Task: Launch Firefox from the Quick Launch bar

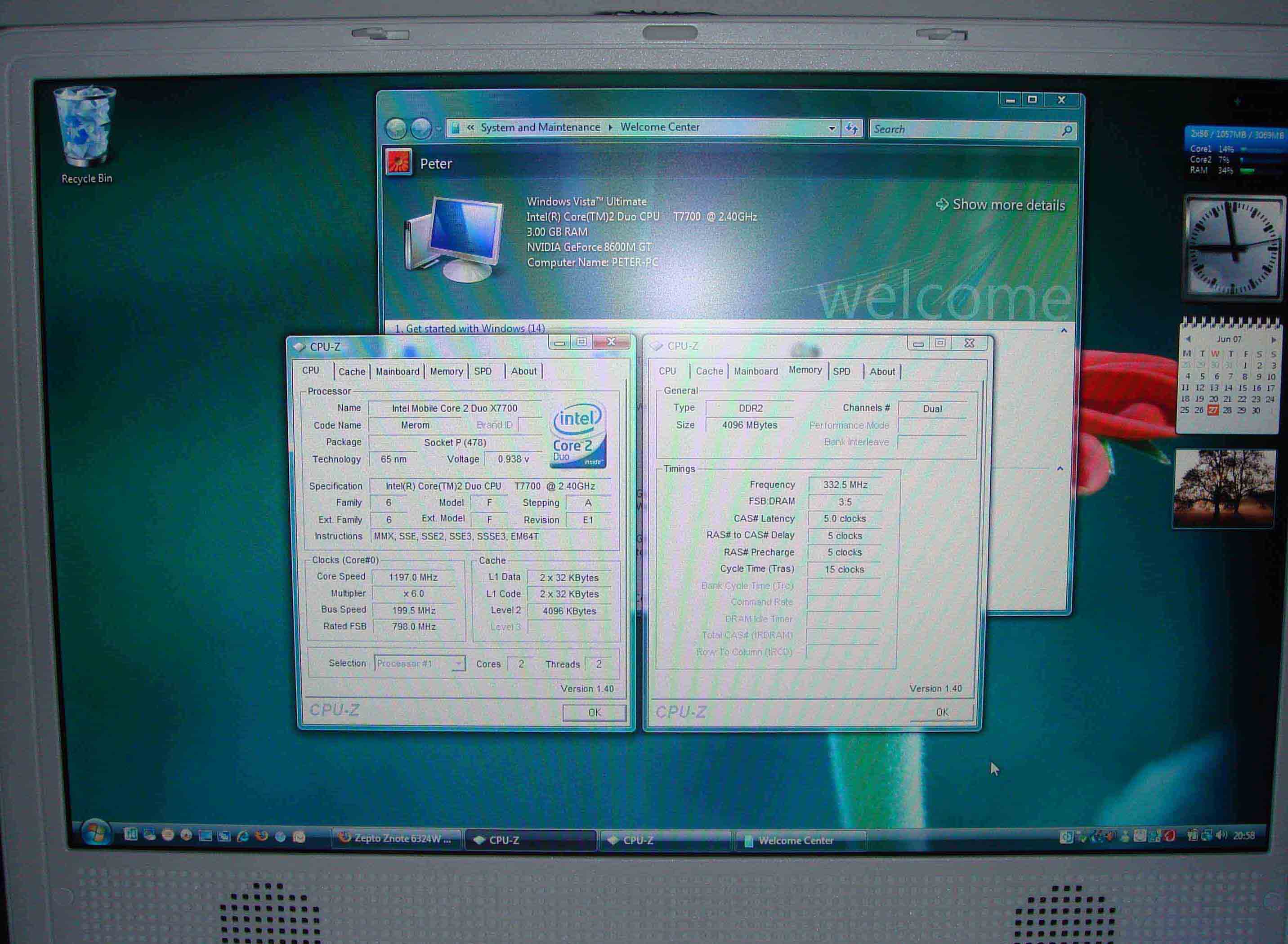Action: pos(262,836)
